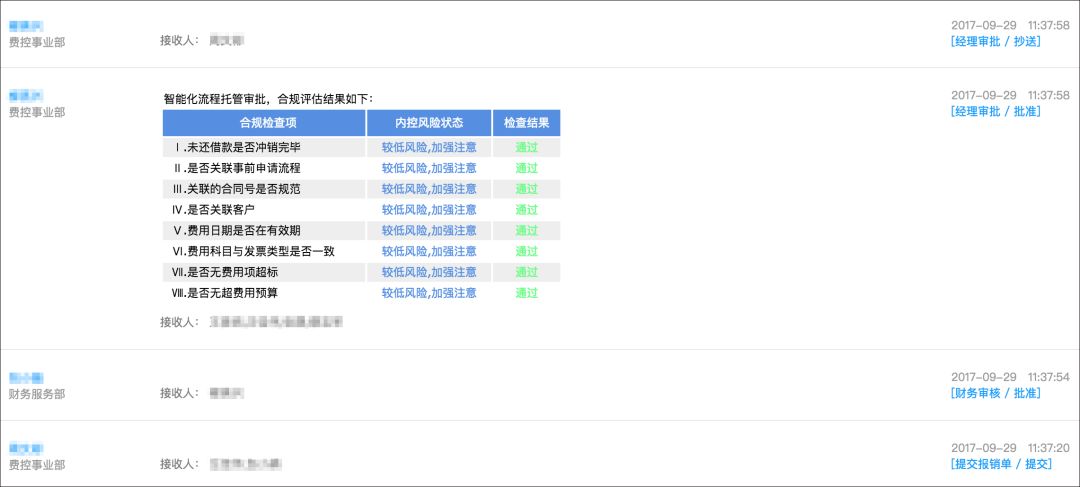
Task: Click 通过 result for 是否无超费用预算
Action: (526, 293)
